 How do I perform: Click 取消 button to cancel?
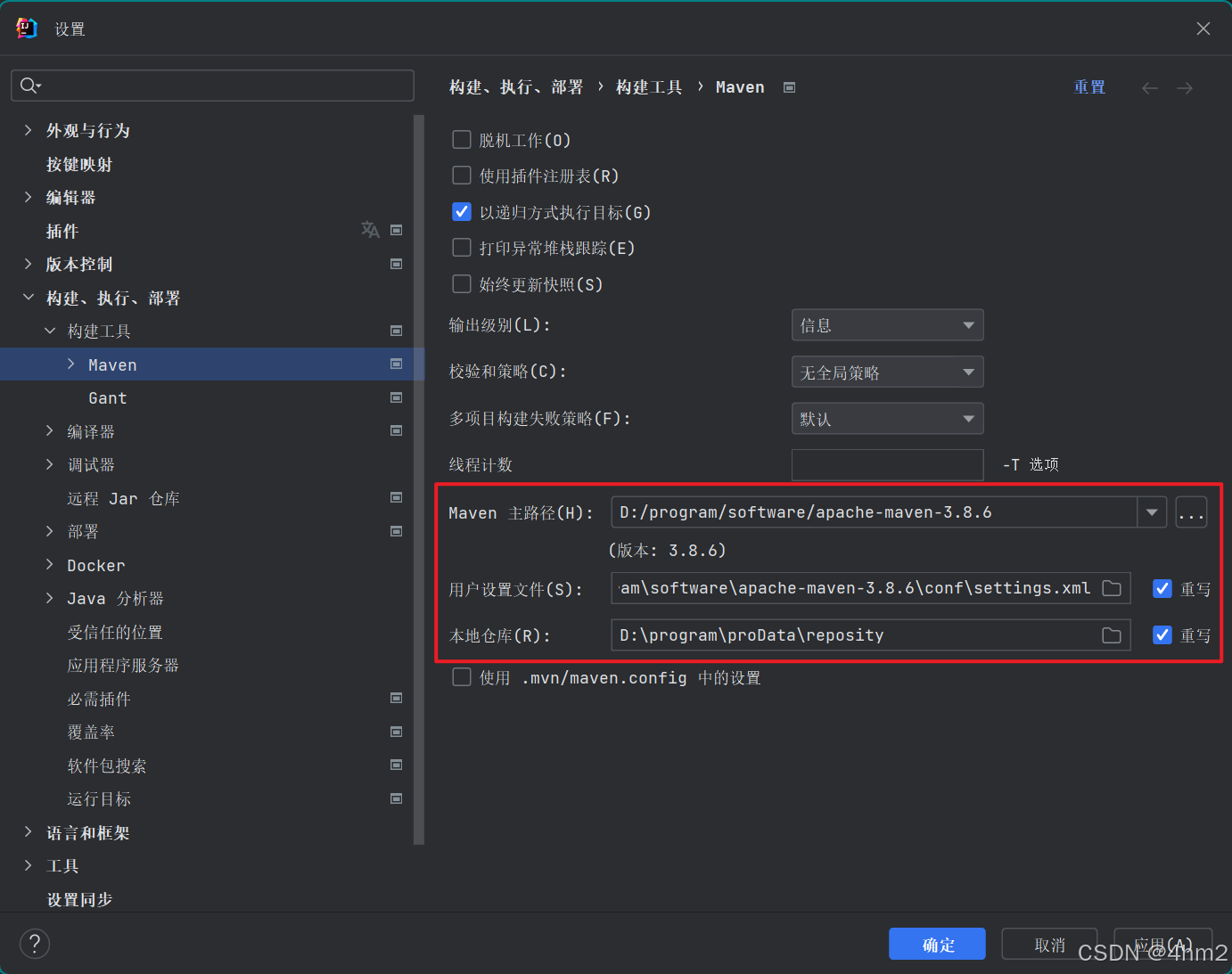click(x=1049, y=944)
